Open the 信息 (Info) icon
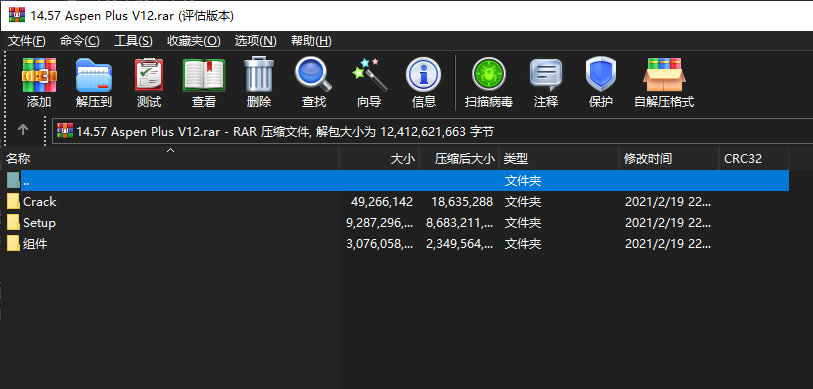 [424, 75]
